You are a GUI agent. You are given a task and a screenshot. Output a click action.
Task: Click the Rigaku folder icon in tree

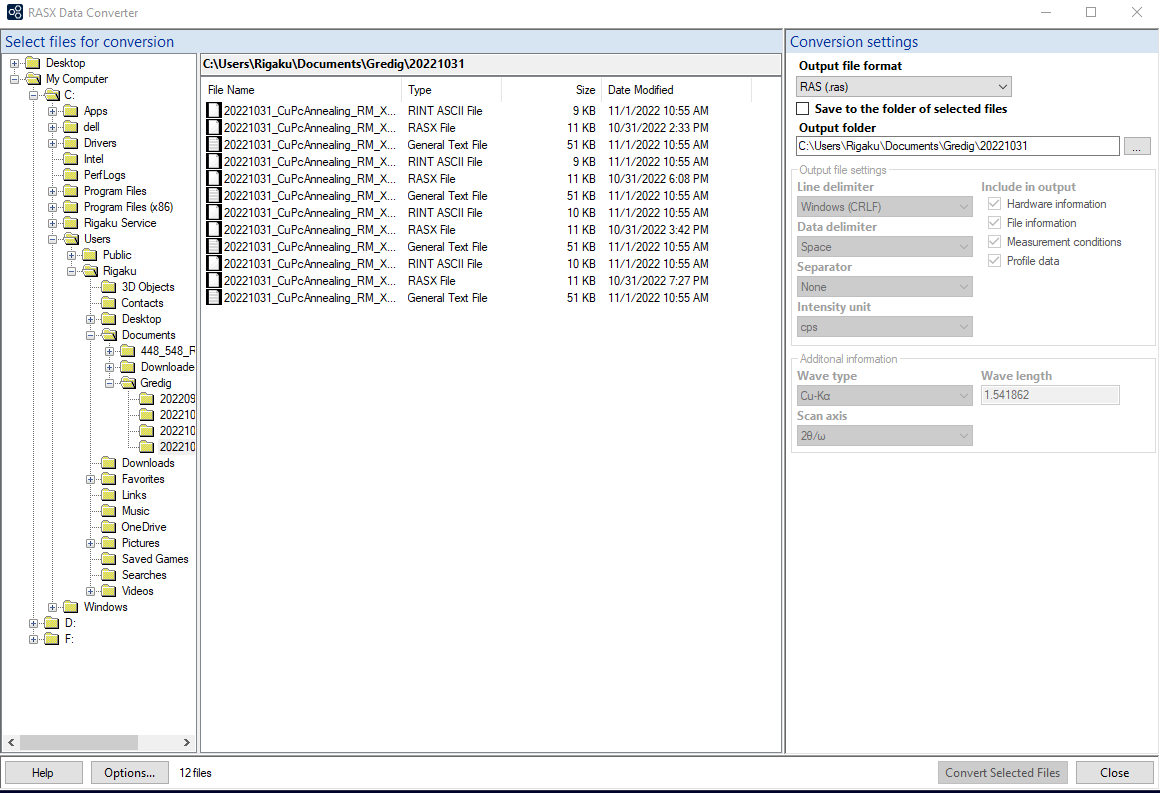pos(90,271)
